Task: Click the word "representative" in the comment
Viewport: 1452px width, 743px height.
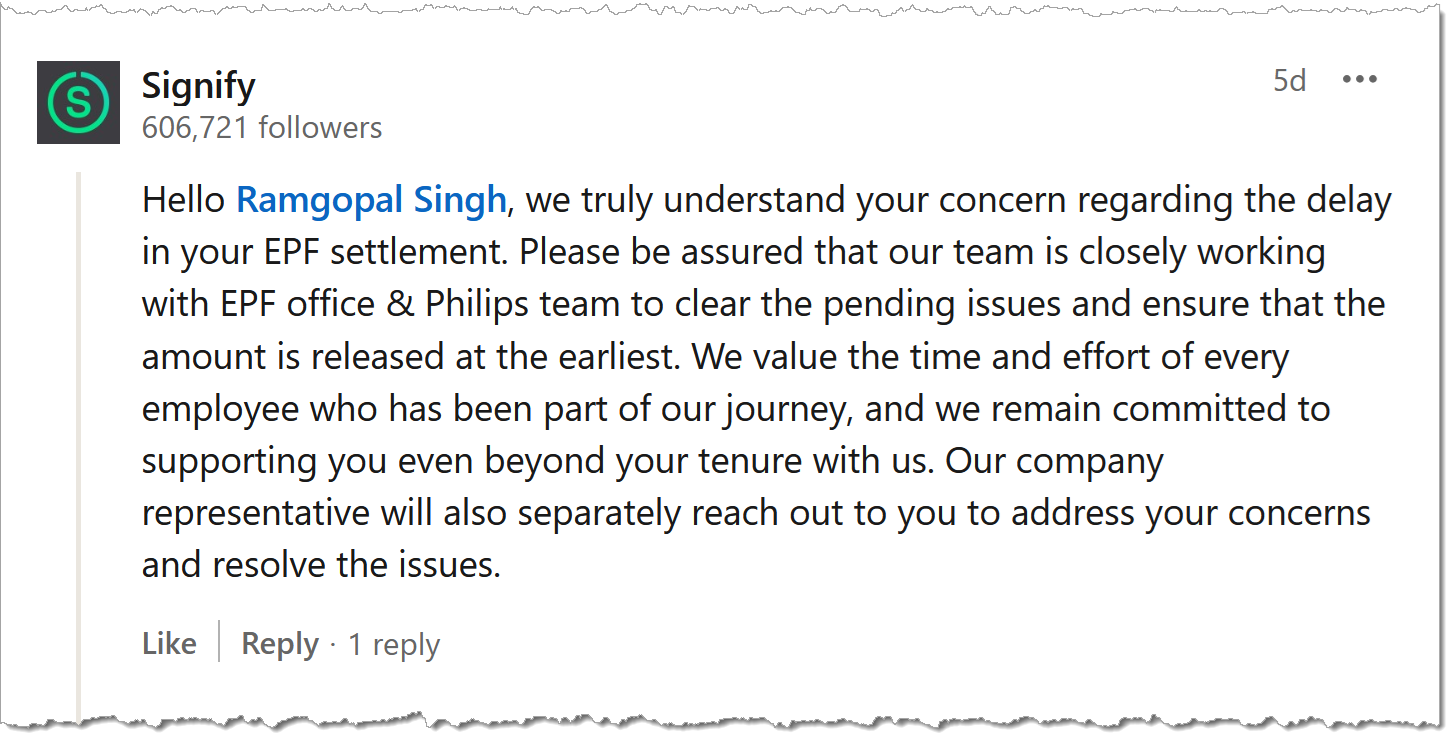Action: click(255, 513)
